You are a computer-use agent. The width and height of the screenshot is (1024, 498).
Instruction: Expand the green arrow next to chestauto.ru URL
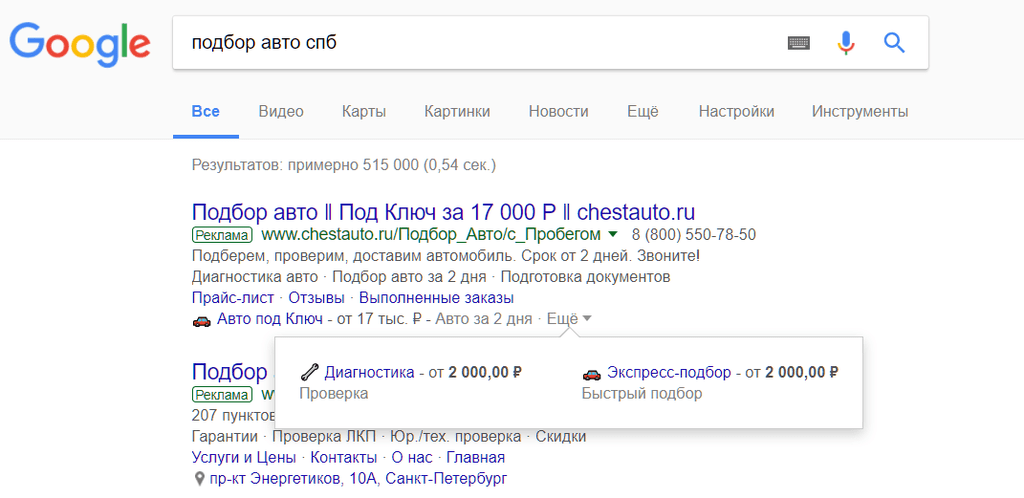click(x=613, y=234)
